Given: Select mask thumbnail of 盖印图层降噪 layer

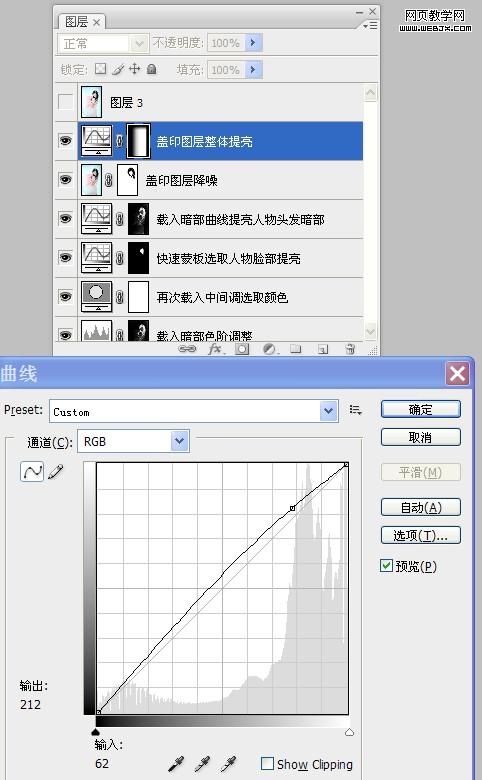Looking at the screenshot, I should click(x=127, y=180).
